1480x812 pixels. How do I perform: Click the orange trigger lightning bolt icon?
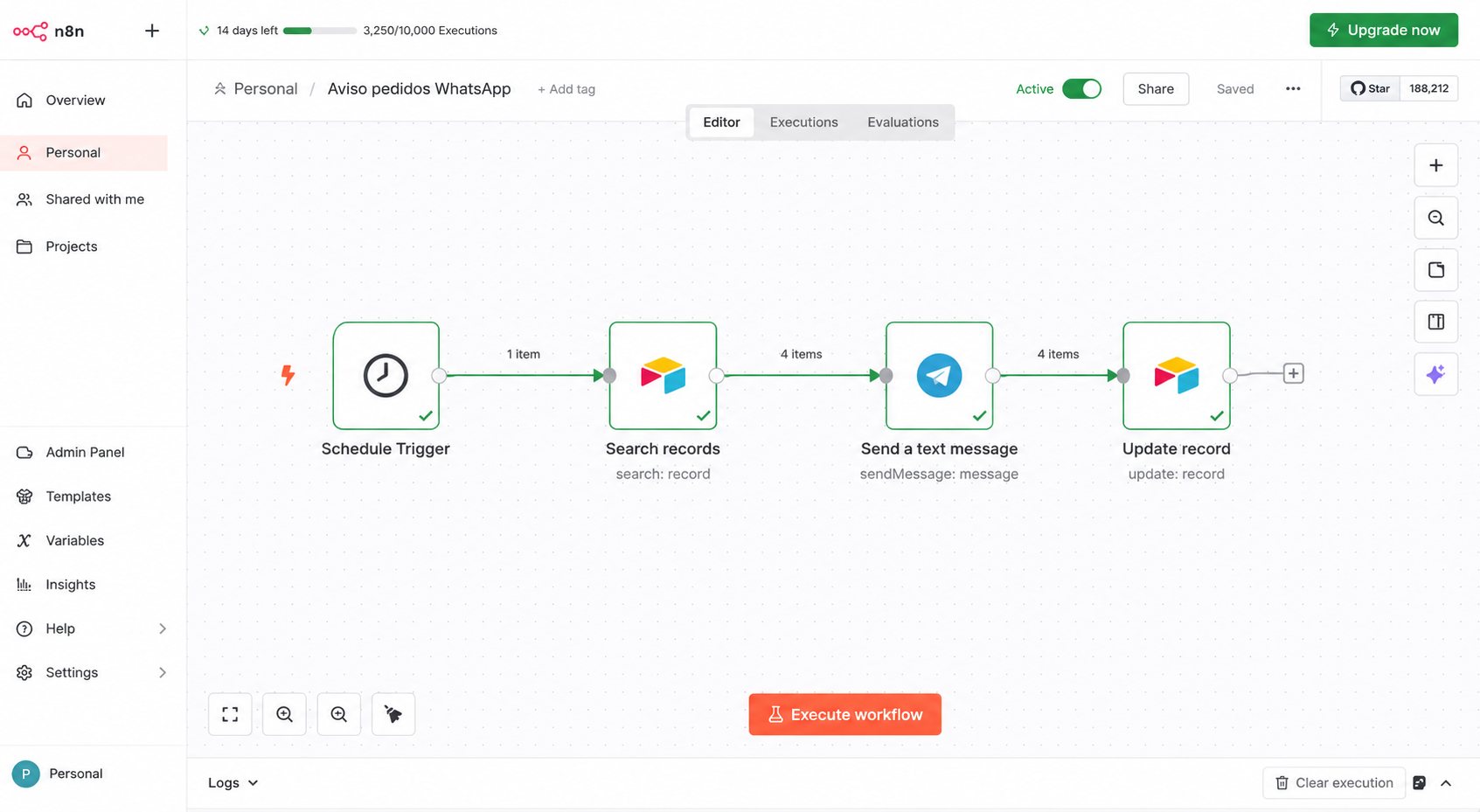pyautogui.click(x=288, y=376)
